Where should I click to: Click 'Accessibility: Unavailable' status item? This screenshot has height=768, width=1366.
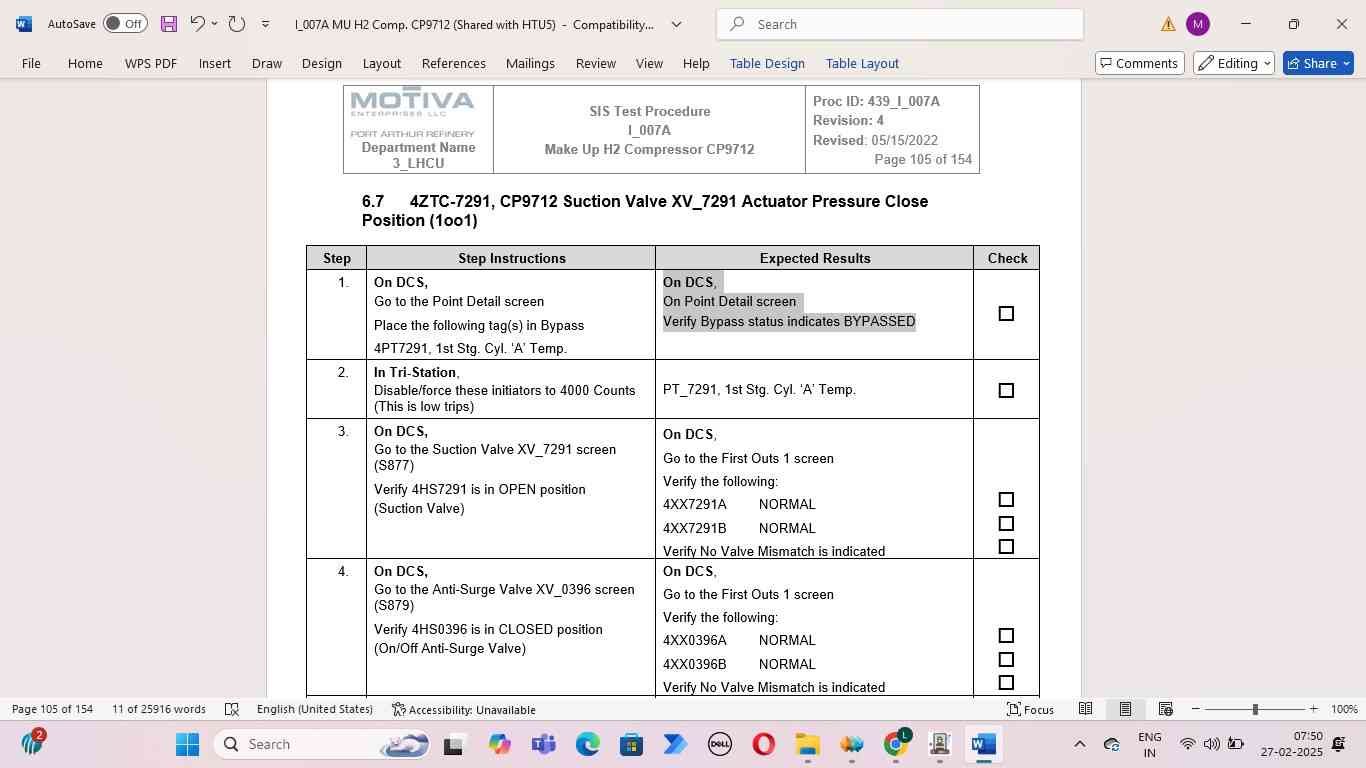pyautogui.click(x=464, y=709)
